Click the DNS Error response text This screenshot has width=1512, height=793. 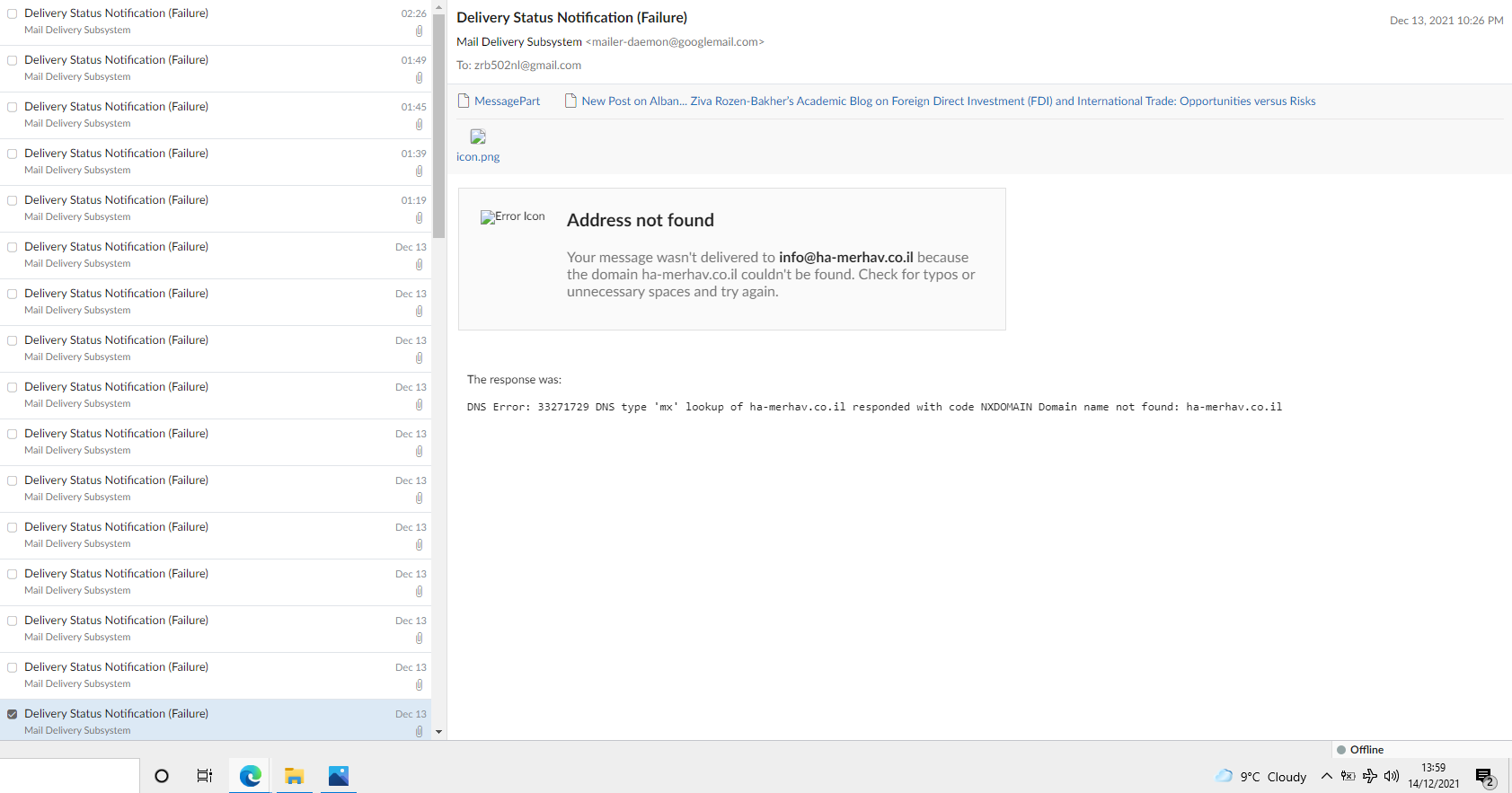point(874,407)
